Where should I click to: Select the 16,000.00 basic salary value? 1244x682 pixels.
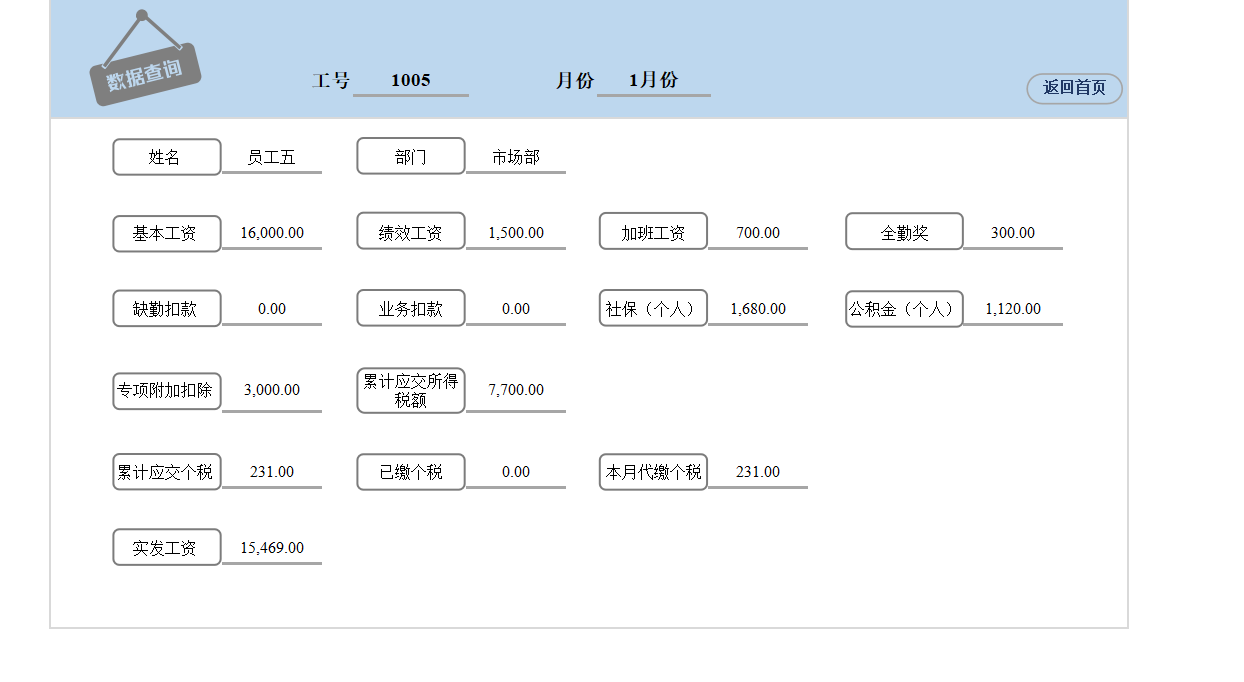pyautogui.click(x=272, y=233)
